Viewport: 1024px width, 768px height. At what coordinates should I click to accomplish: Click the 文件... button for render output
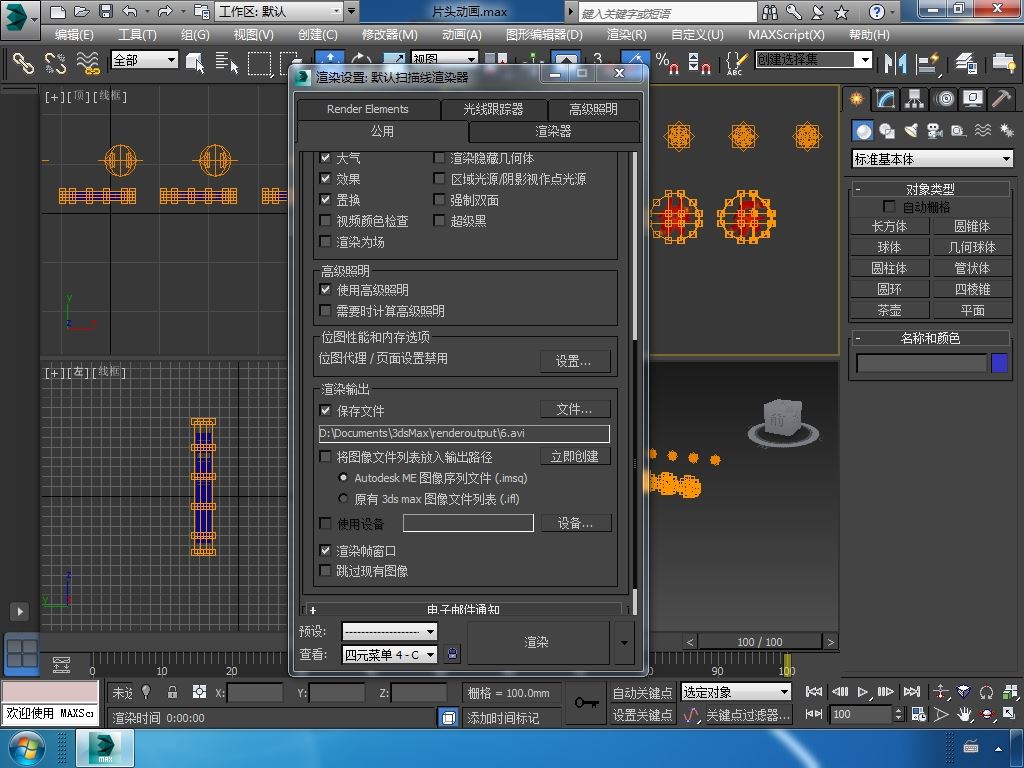pos(574,409)
